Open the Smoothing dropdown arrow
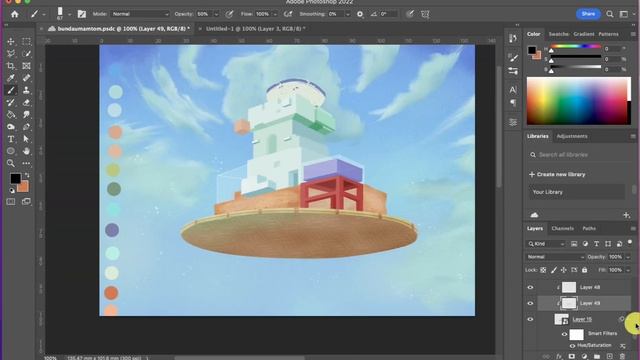Viewport: 640px width, 360px height. coord(348,14)
